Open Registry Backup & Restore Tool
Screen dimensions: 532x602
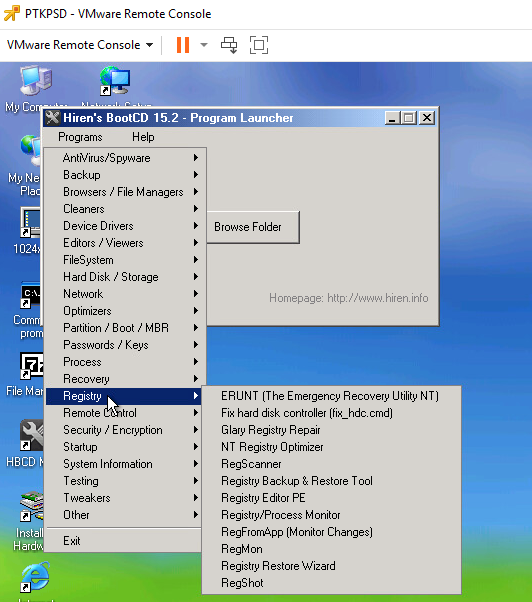point(331,481)
